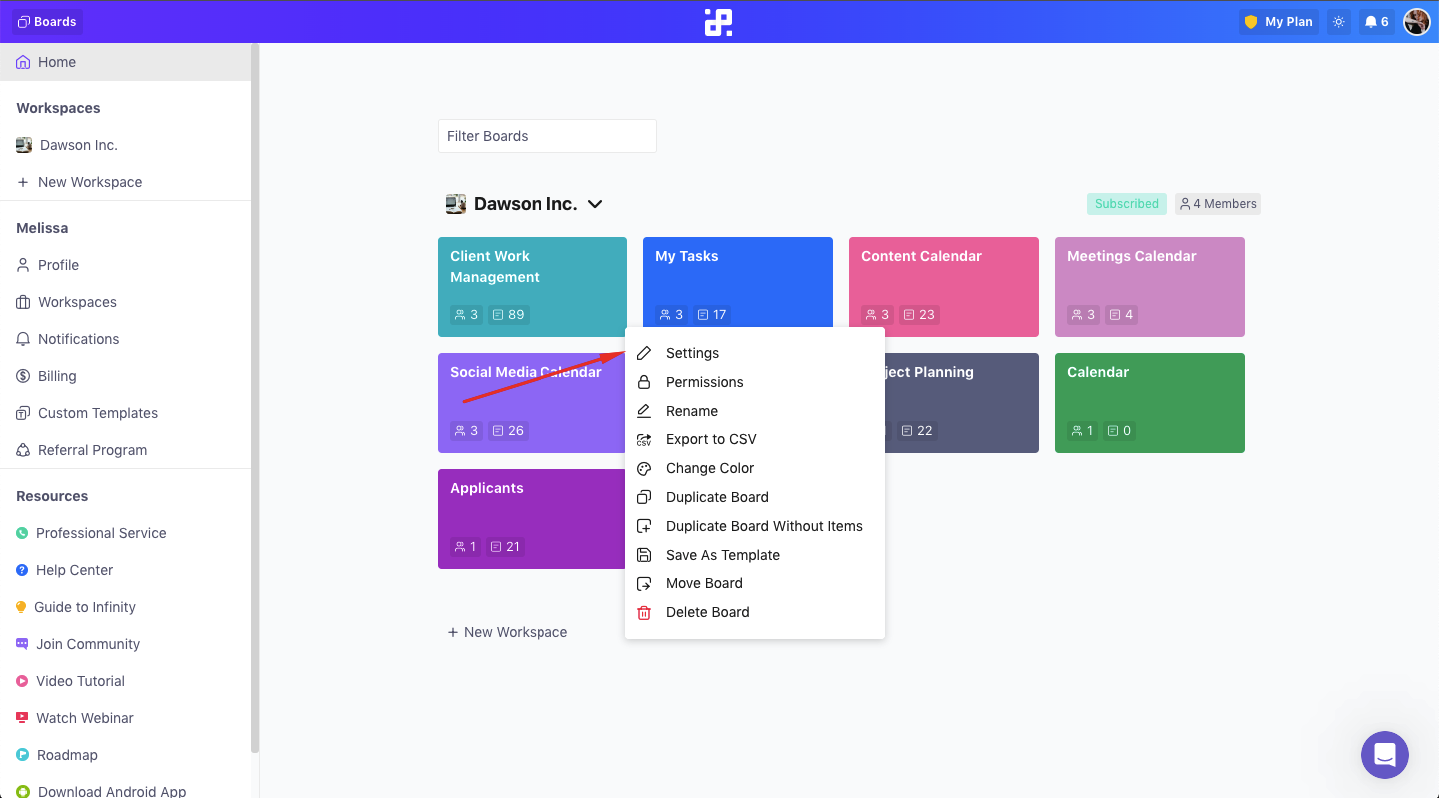Expand the Dawson Inc. workspace chevron

tap(595, 204)
